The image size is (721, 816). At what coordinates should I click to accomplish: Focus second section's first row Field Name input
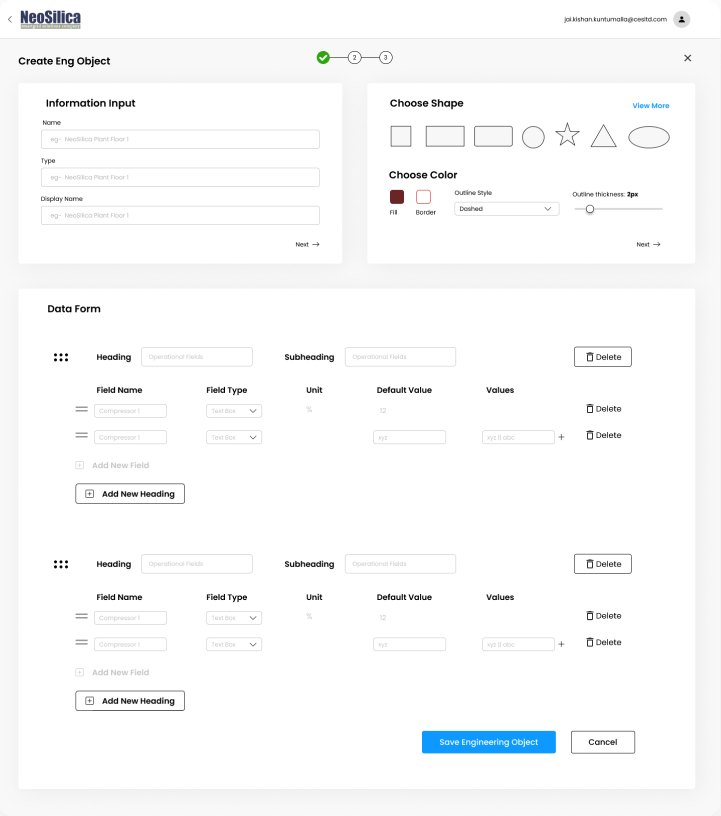pyautogui.click(x=130, y=618)
